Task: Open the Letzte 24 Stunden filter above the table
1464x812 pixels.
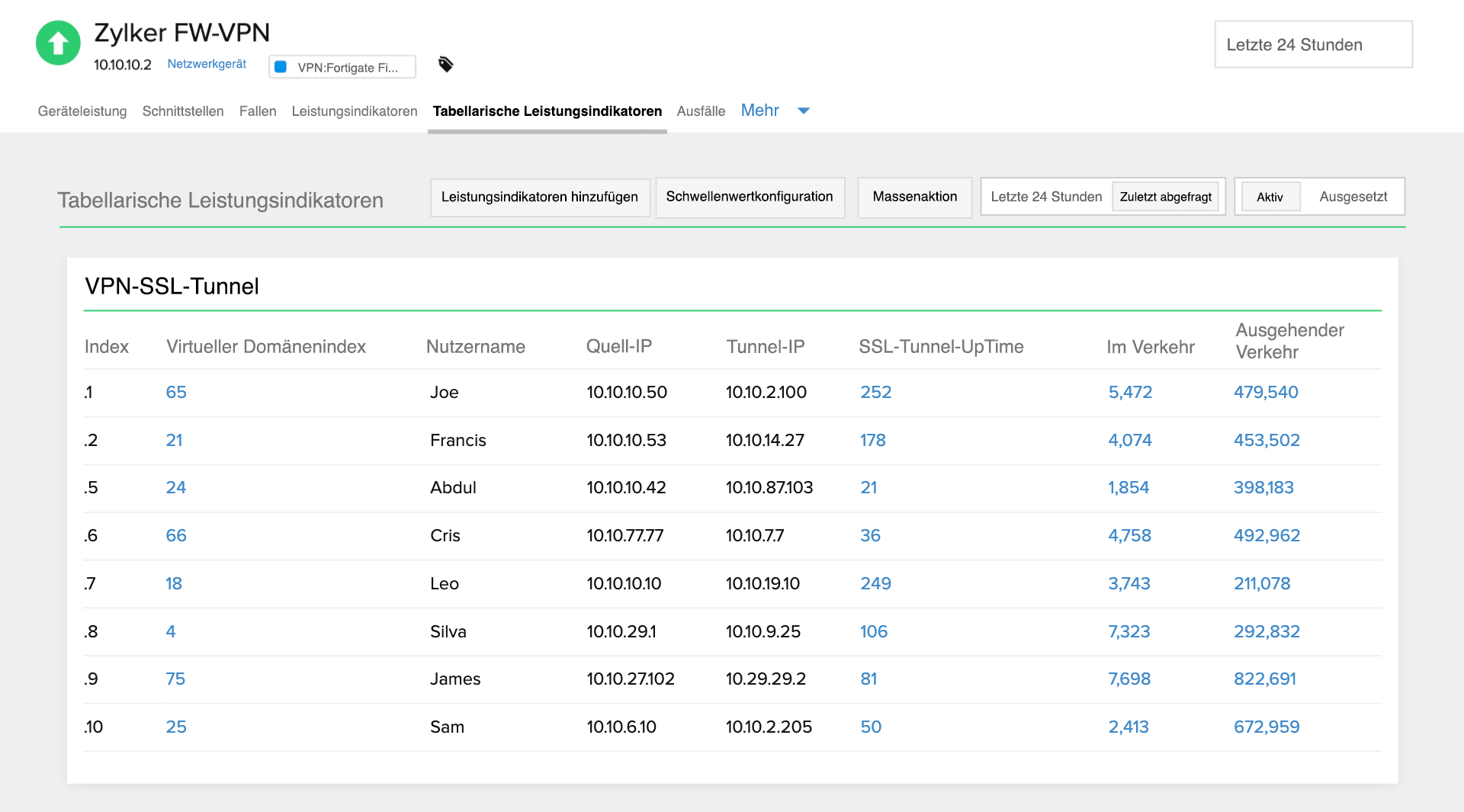Action: pos(1046,197)
